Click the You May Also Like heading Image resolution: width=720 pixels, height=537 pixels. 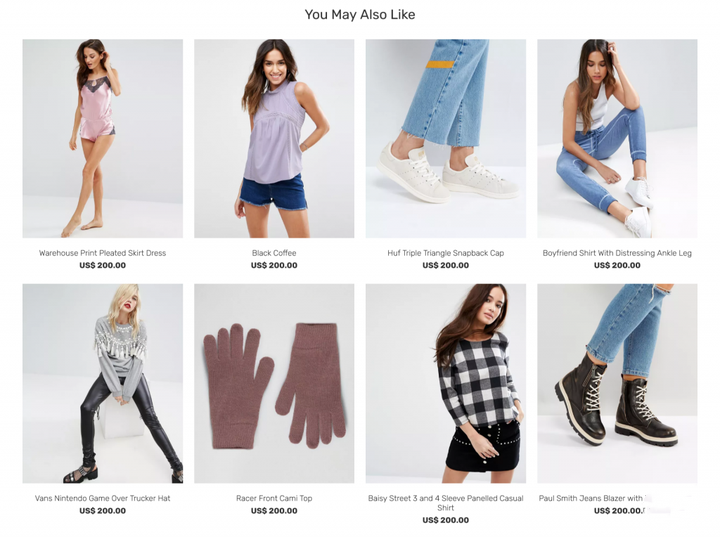(360, 15)
